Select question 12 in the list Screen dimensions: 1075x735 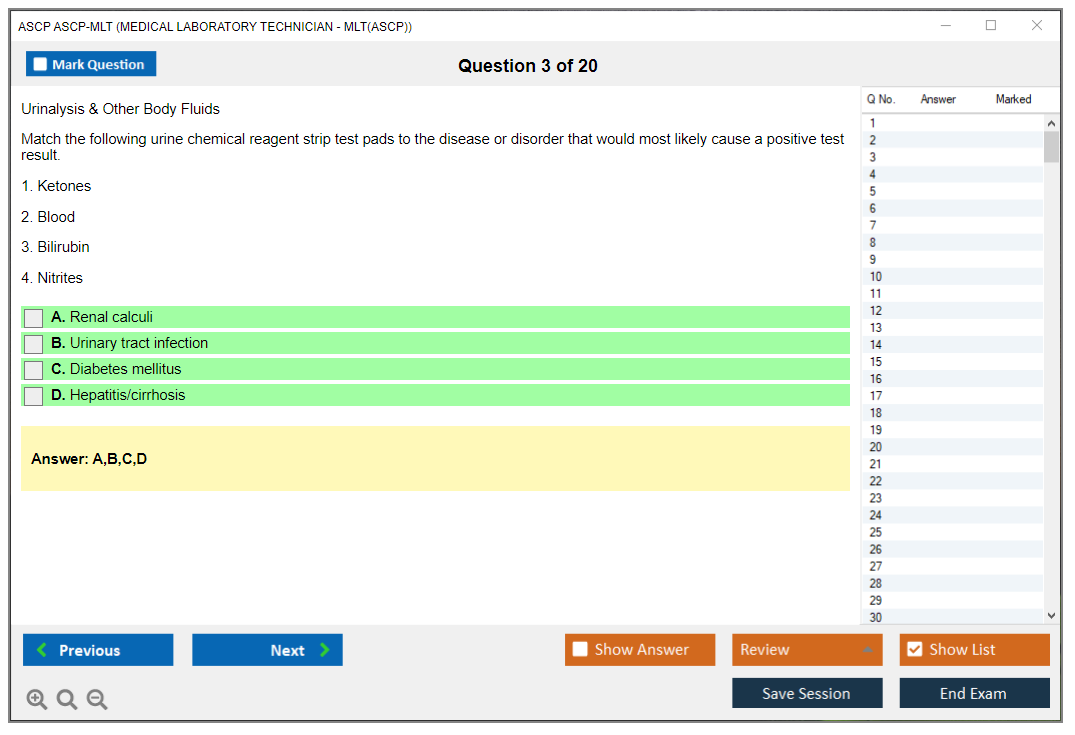(x=876, y=311)
